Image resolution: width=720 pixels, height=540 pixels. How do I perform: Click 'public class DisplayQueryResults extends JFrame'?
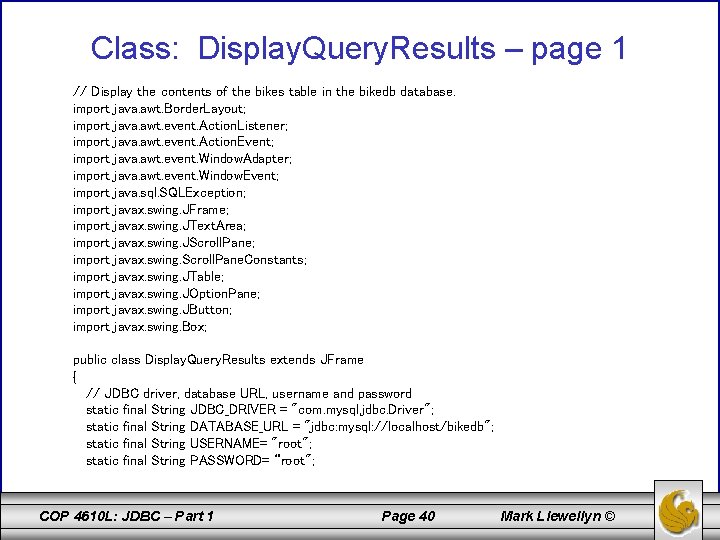(218, 360)
